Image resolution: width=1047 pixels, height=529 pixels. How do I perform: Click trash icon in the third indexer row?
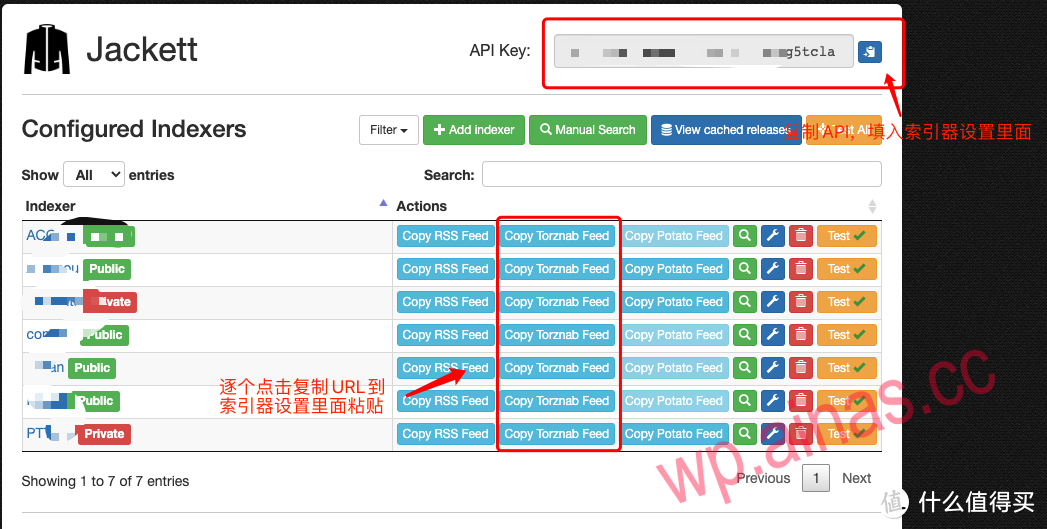pyautogui.click(x=801, y=302)
